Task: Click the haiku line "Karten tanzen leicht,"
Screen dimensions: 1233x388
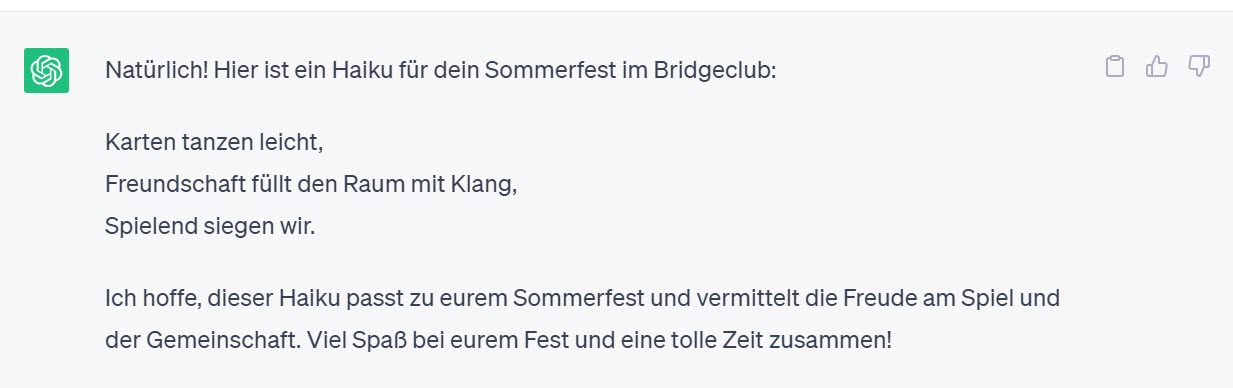Action: point(214,142)
